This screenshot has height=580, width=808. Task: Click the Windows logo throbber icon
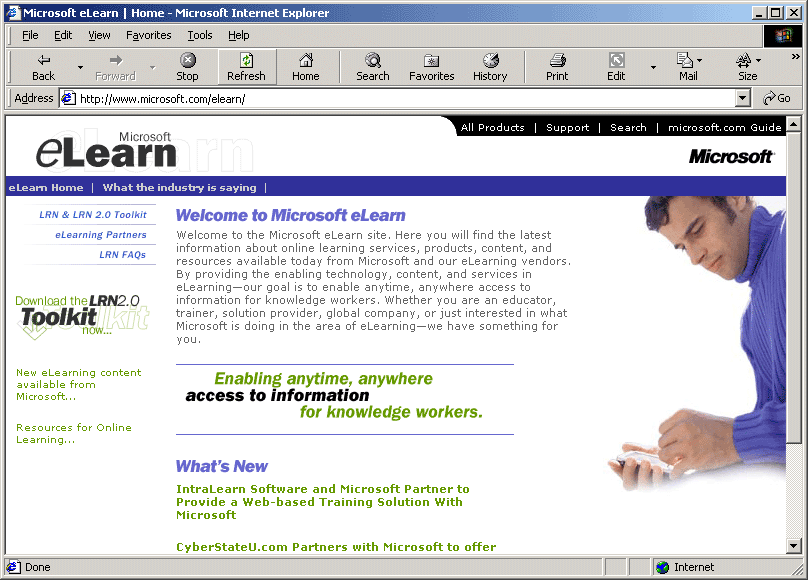783,35
